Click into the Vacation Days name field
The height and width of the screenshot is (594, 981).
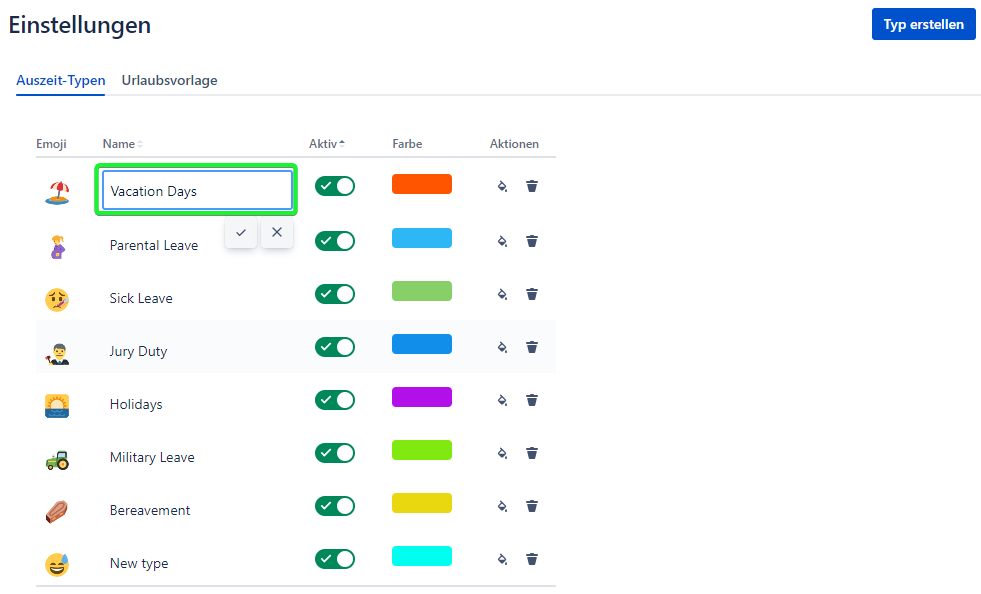tap(197, 191)
